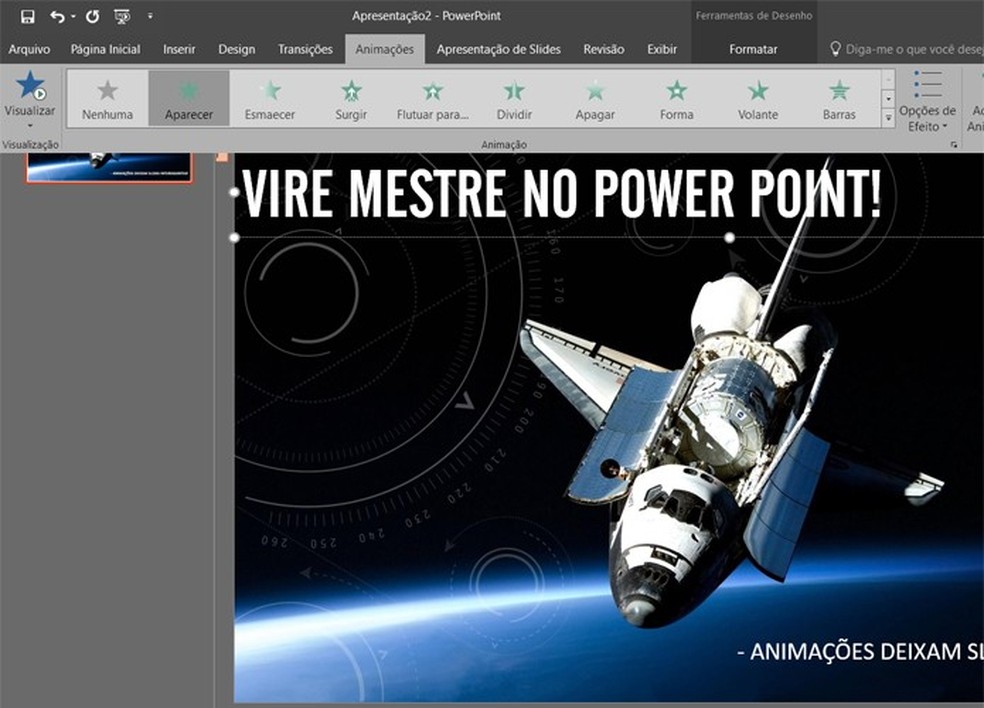
Task: Open the Arquivo menu
Action: pyautogui.click(x=29, y=49)
